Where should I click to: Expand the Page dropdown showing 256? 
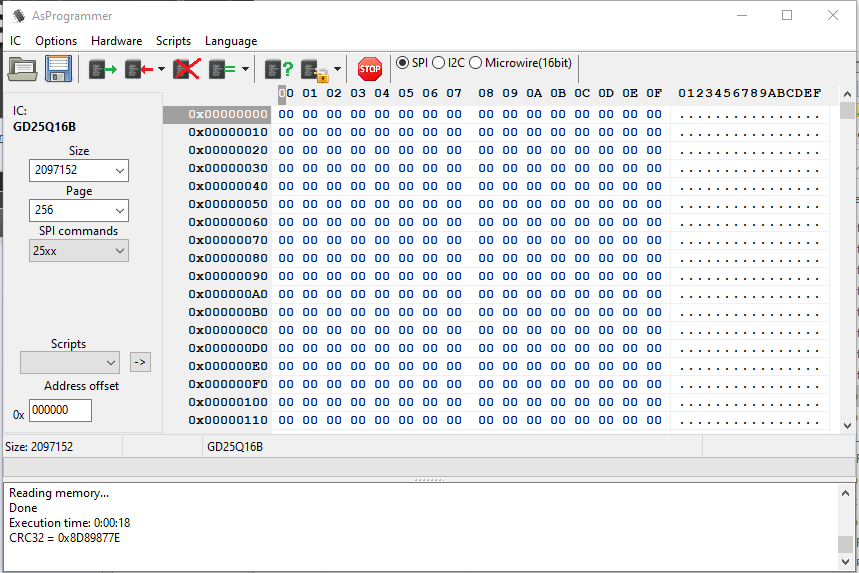[x=79, y=211]
